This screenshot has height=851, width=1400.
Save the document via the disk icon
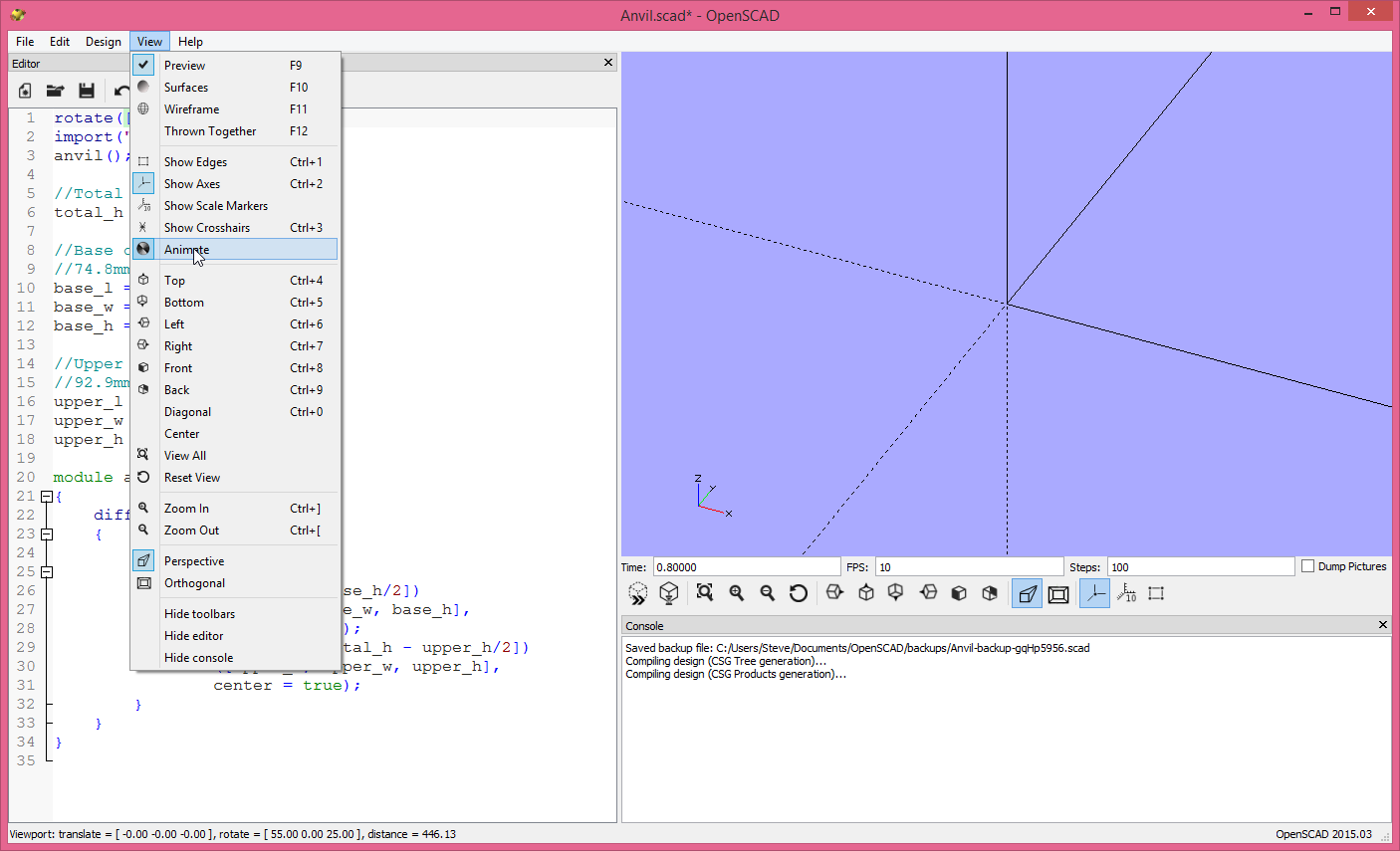pos(87,90)
